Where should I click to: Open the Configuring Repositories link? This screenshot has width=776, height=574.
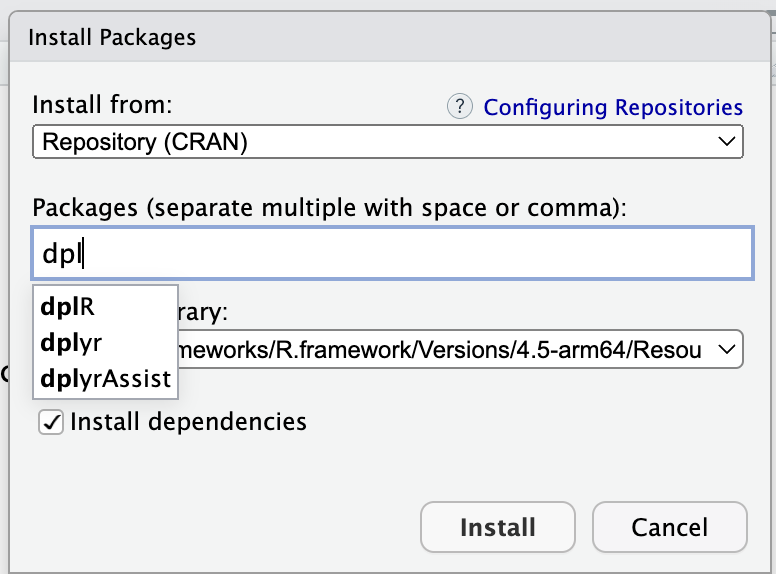(x=613, y=107)
